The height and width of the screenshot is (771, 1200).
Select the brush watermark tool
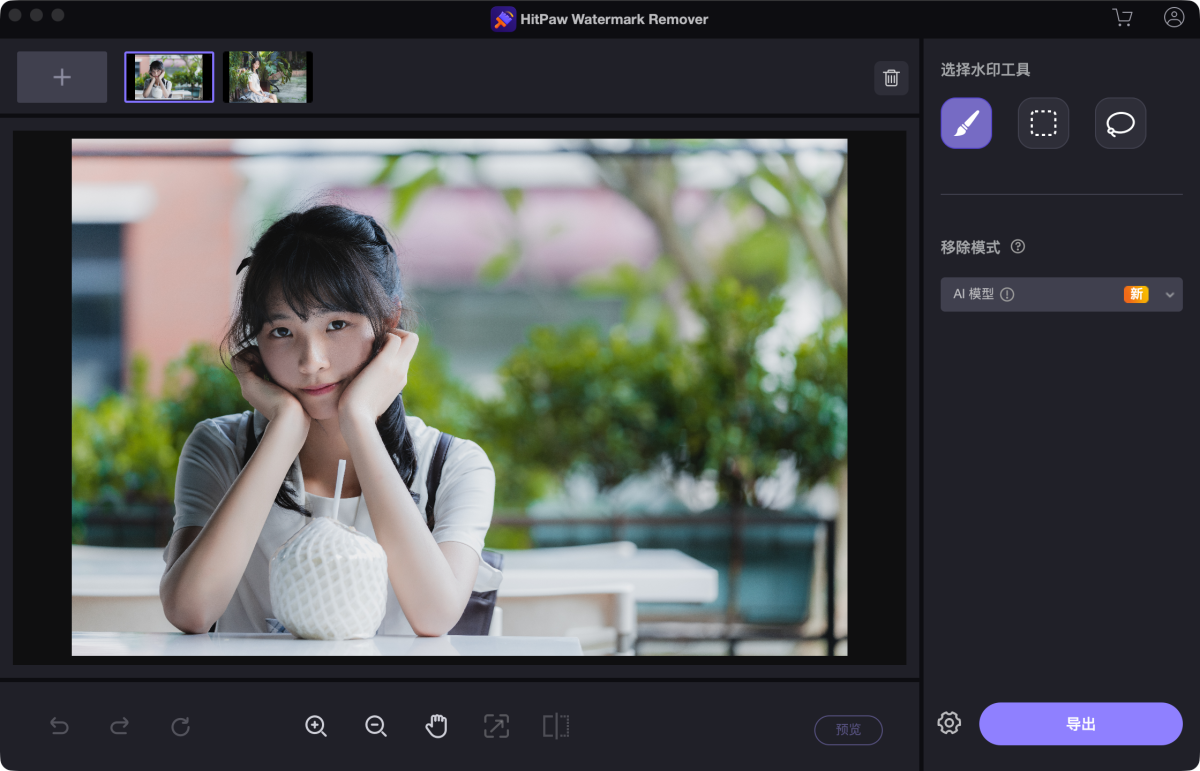pyautogui.click(x=966, y=123)
